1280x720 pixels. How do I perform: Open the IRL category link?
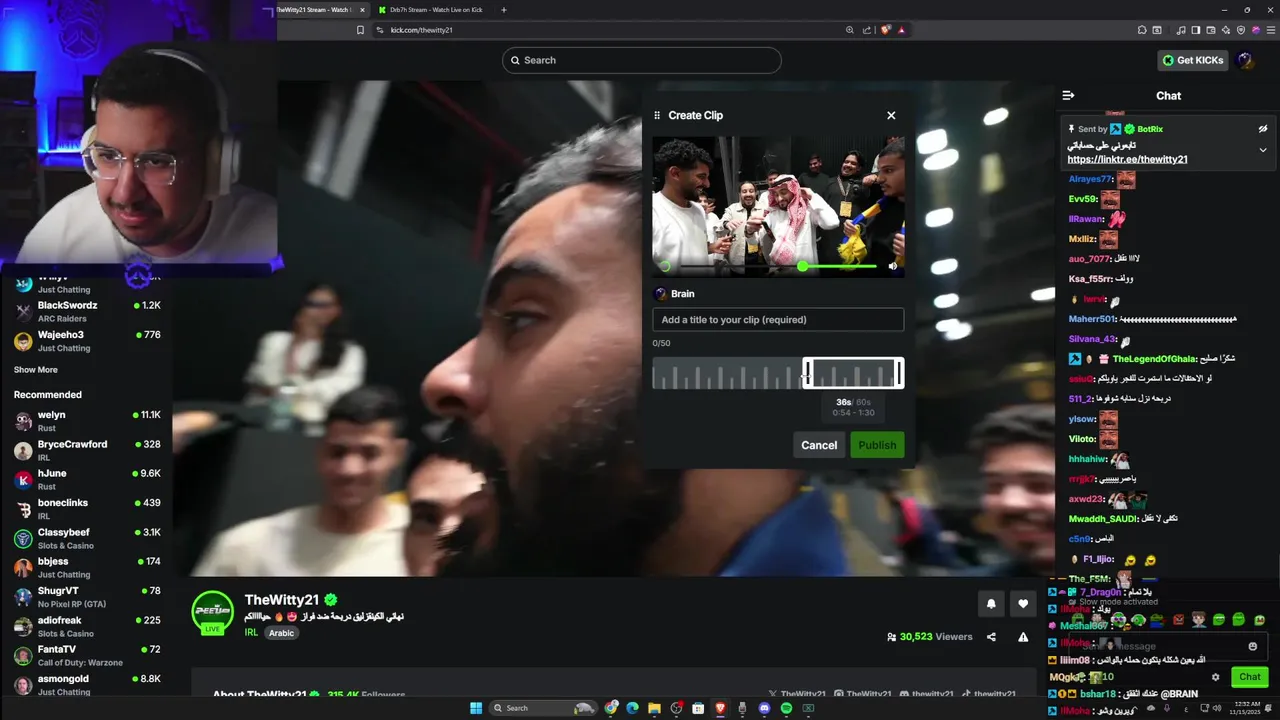pos(251,633)
